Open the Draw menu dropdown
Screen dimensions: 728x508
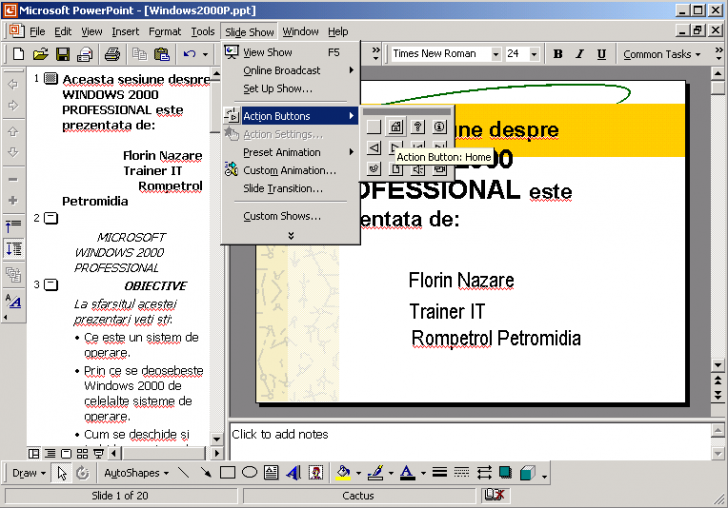[29, 473]
